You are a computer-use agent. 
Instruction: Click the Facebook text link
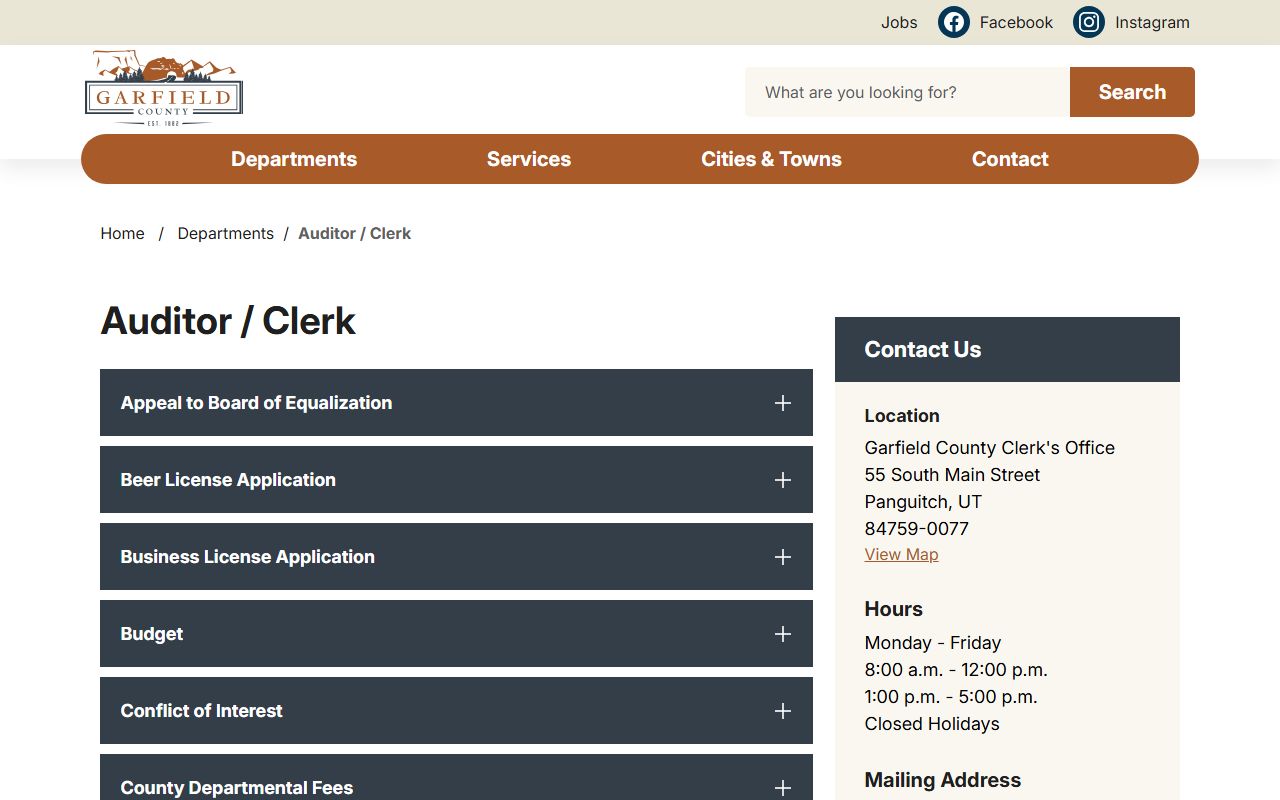click(1016, 22)
